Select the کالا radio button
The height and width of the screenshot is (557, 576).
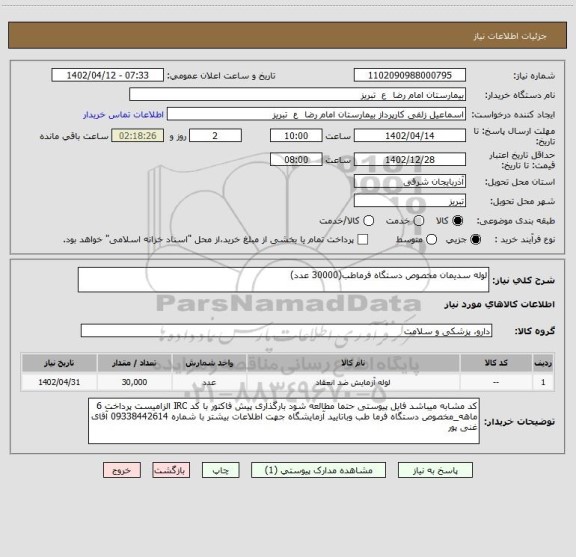(x=458, y=221)
